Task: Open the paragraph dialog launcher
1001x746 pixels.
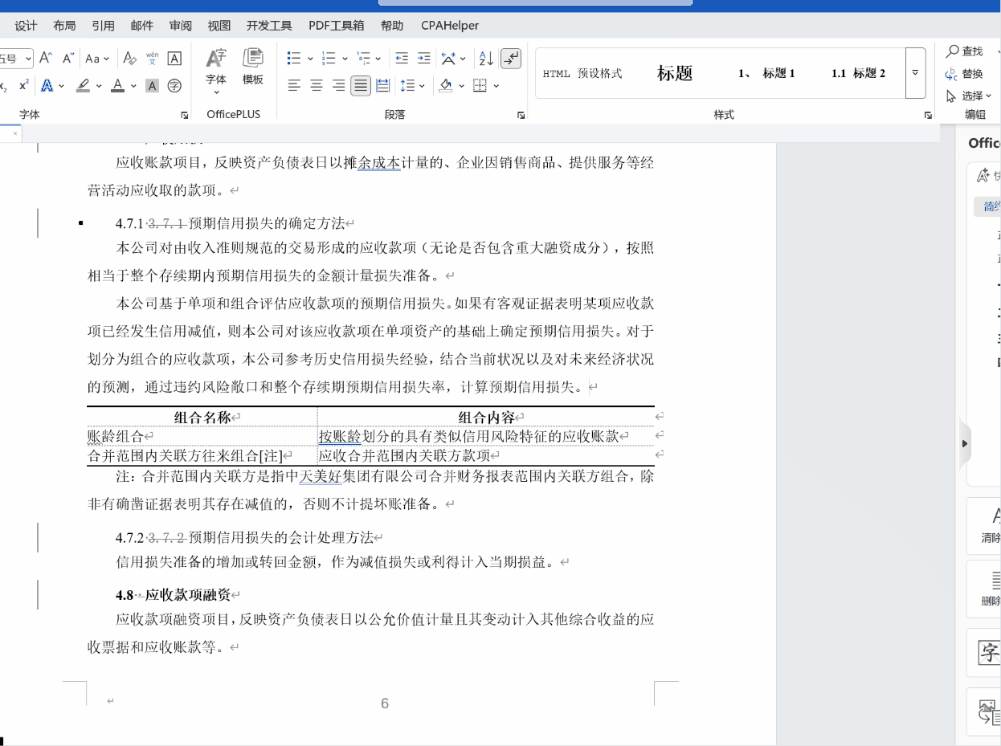Action: [x=521, y=116]
